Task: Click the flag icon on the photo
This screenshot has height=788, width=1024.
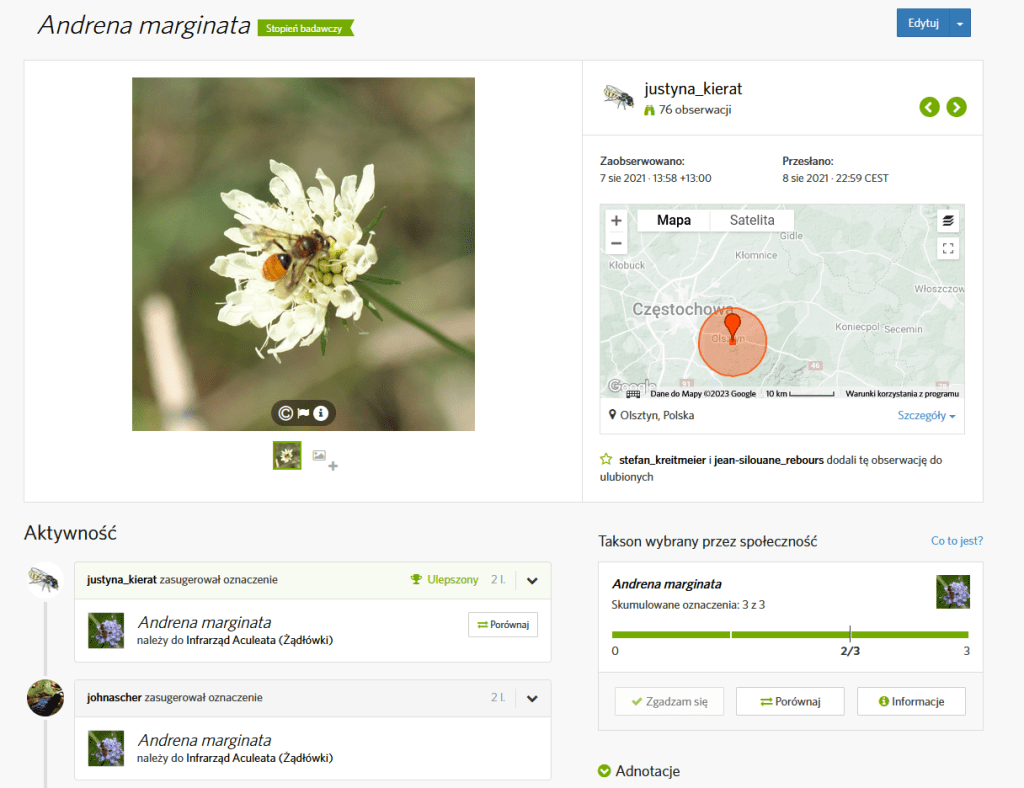Action: click(302, 413)
